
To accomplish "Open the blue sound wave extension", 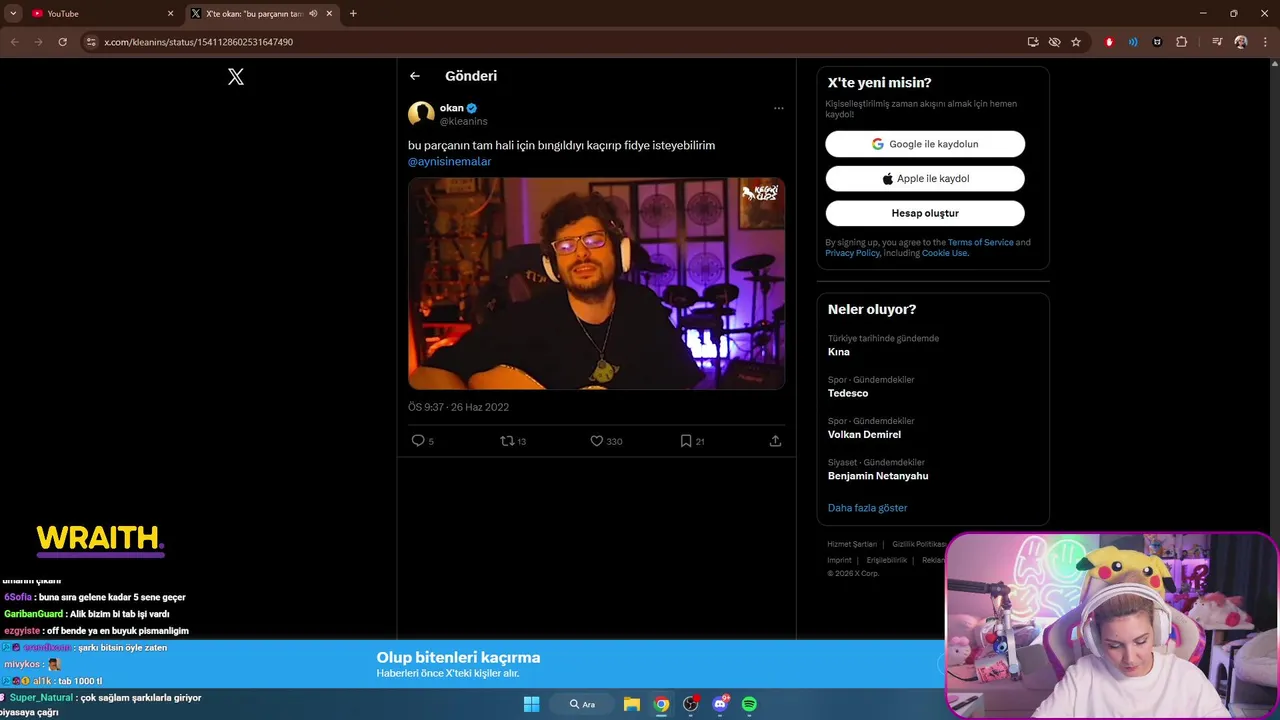I will point(1133,42).
